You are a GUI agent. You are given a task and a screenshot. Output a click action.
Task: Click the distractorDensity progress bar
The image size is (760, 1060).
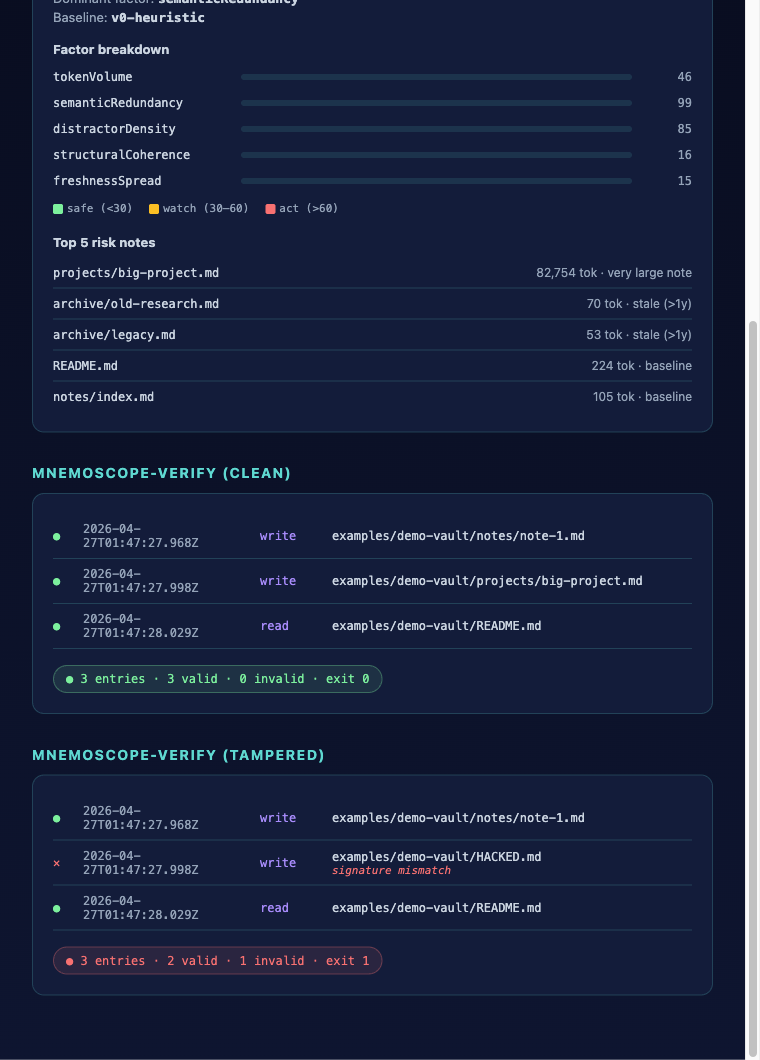click(x=436, y=128)
